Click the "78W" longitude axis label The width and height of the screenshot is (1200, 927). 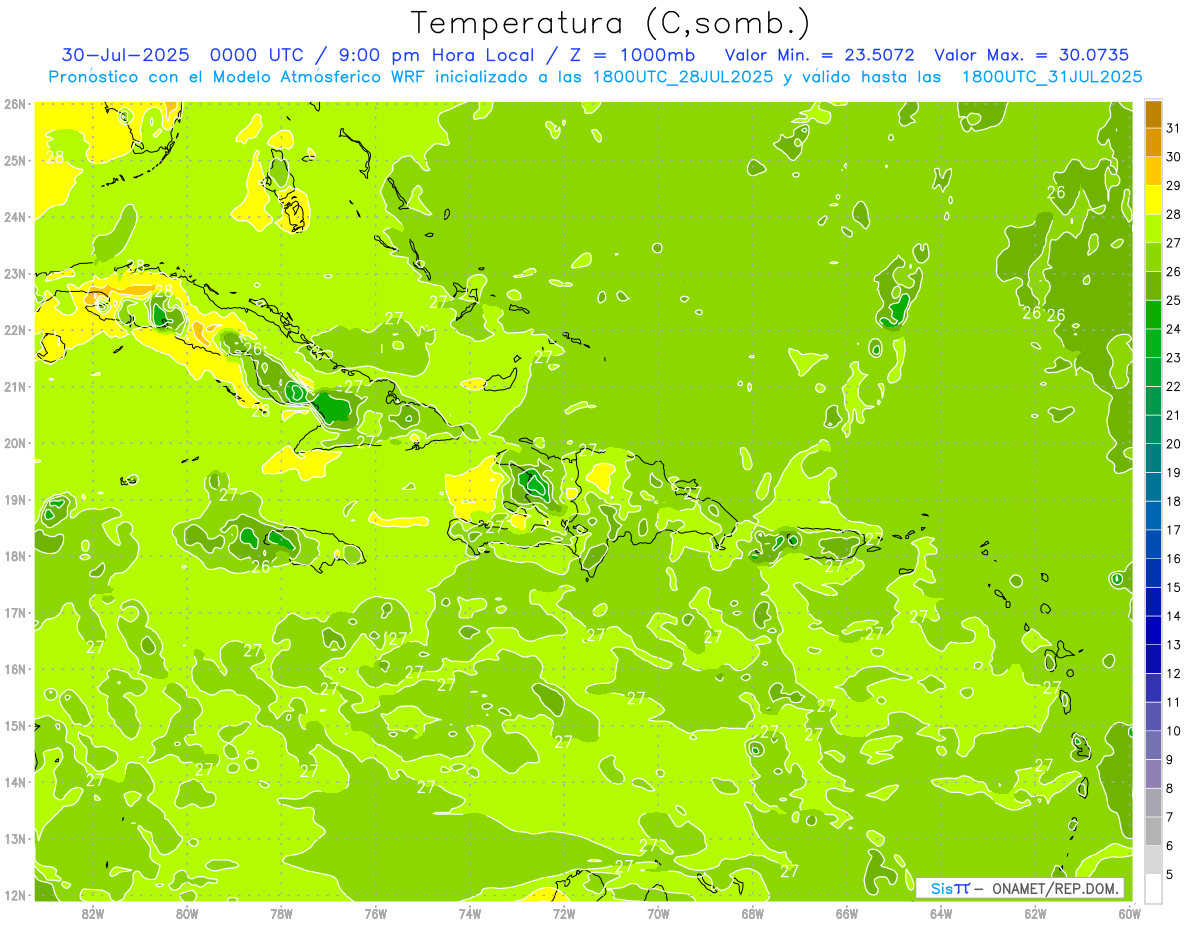pyautogui.click(x=281, y=913)
